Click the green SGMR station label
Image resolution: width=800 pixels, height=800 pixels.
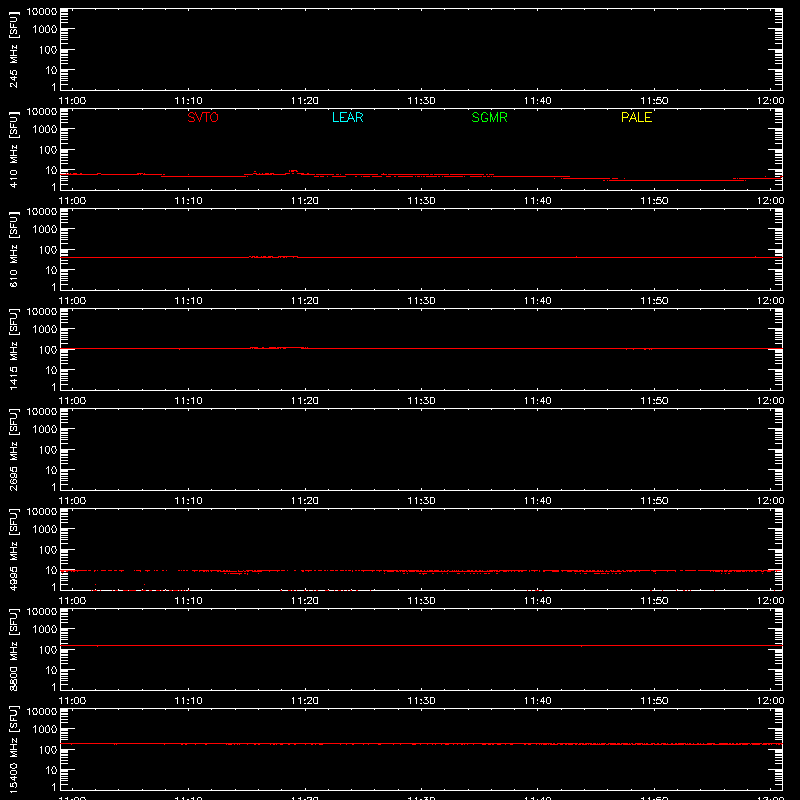click(489, 117)
